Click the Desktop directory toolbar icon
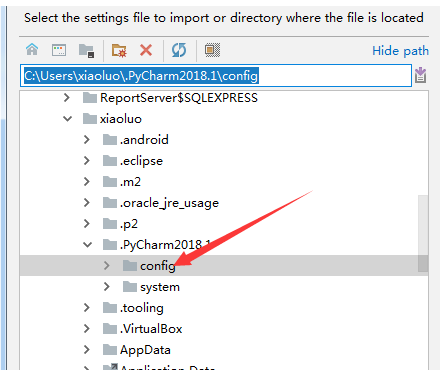This screenshot has height=370, width=440. 59,50
